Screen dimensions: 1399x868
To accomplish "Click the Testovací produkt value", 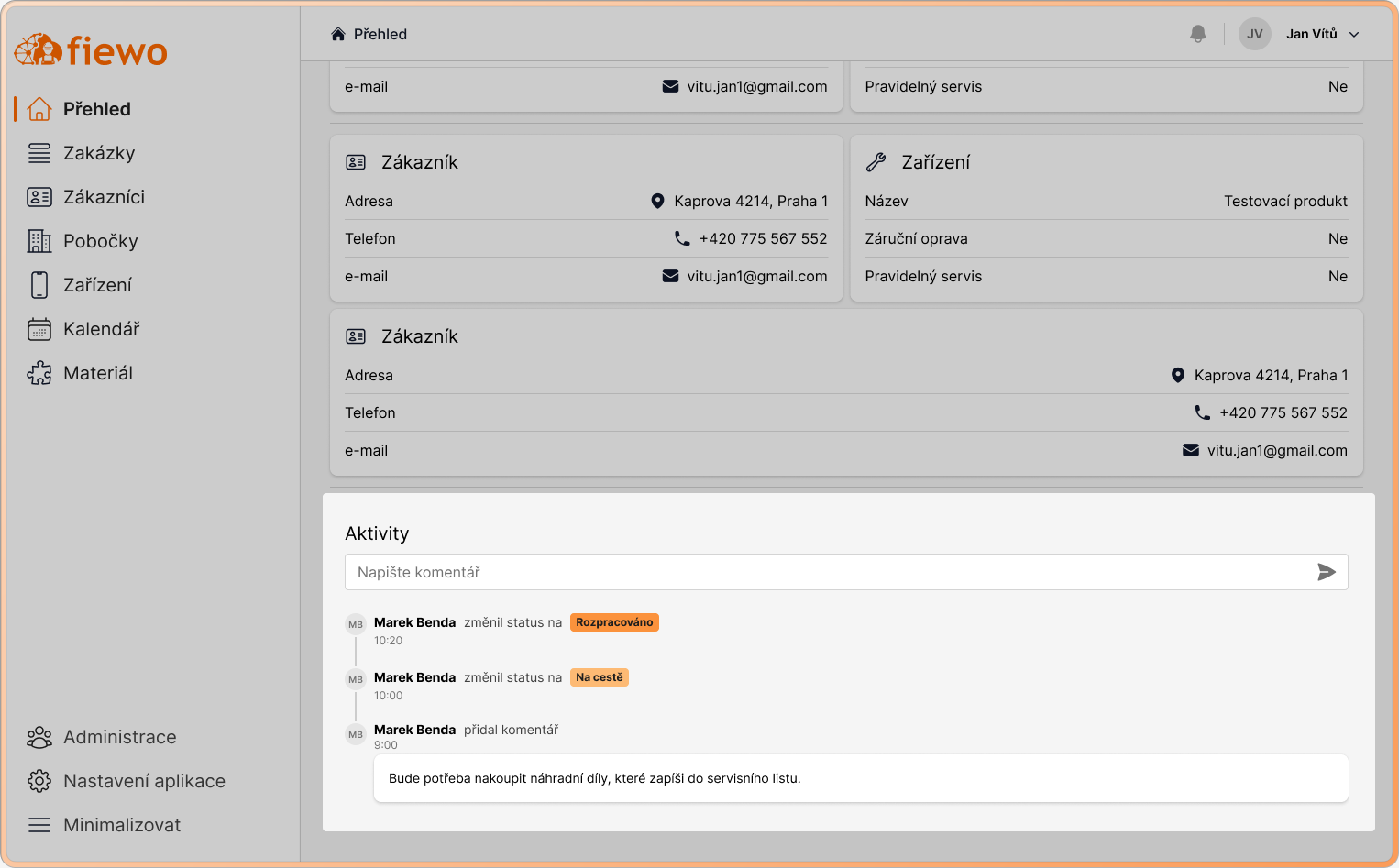I will point(1285,201).
